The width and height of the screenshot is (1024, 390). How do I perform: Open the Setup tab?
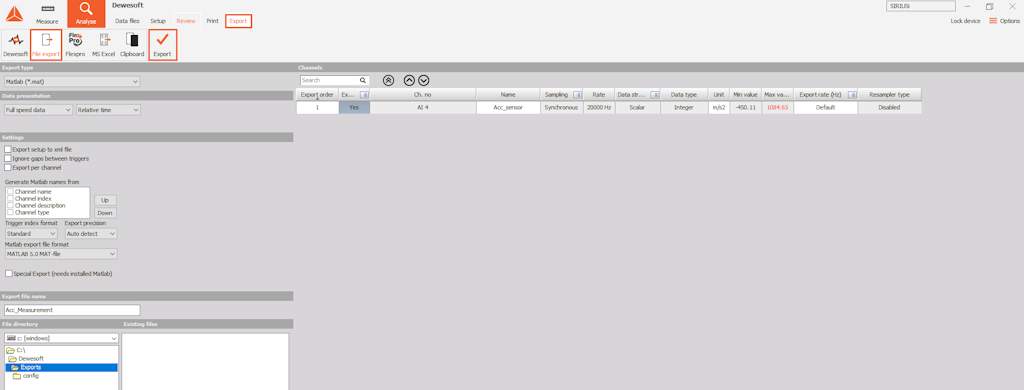(158, 21)
